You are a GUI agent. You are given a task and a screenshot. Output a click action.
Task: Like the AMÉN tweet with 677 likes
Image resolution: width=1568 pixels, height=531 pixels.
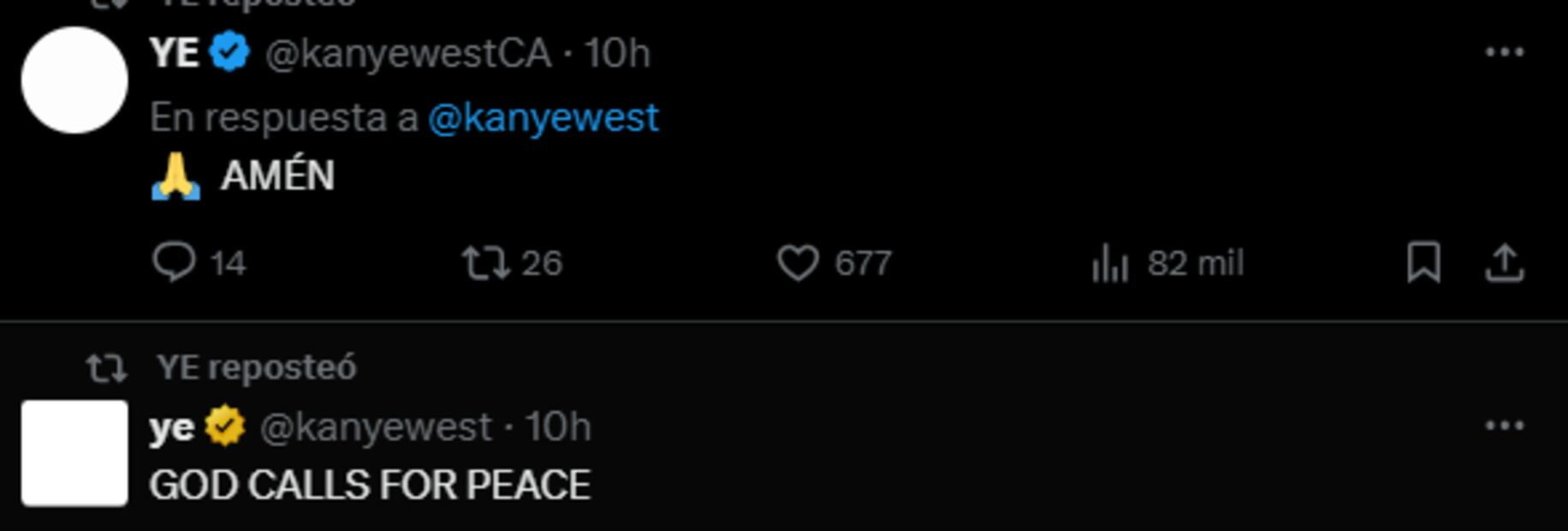coord(798,263)
